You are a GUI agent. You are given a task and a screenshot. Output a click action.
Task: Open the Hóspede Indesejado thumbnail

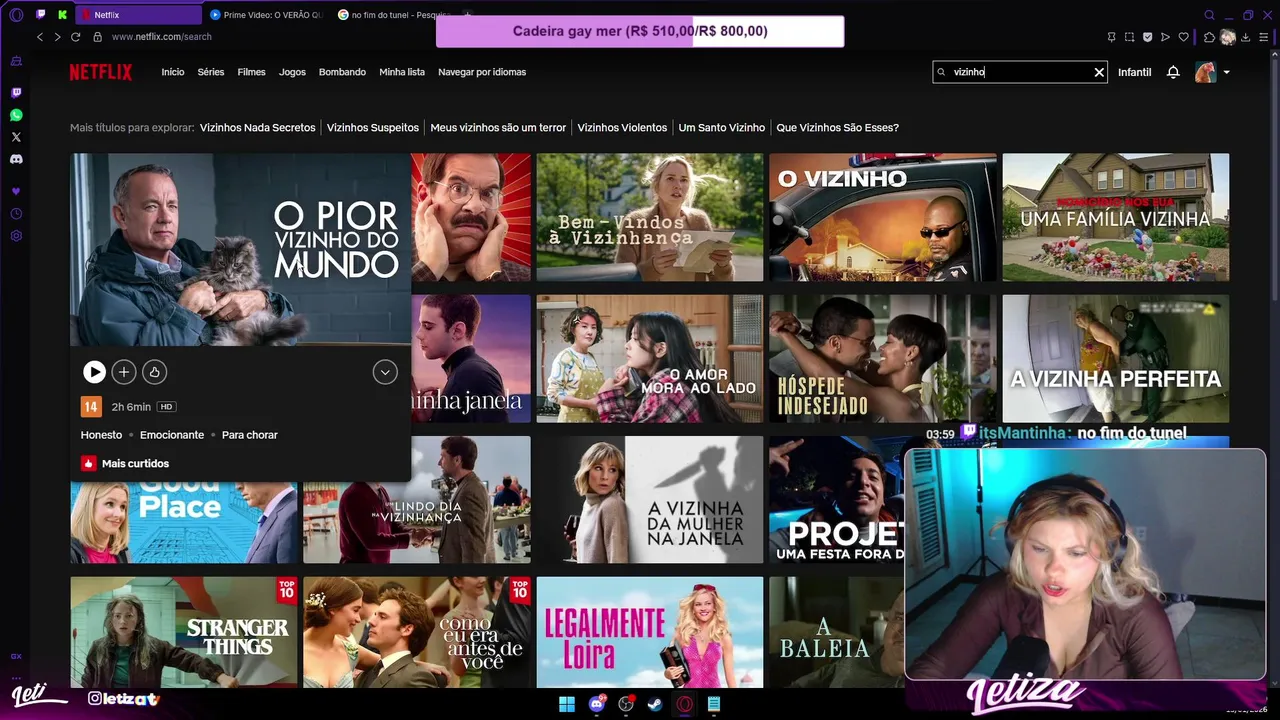point(883,358)
